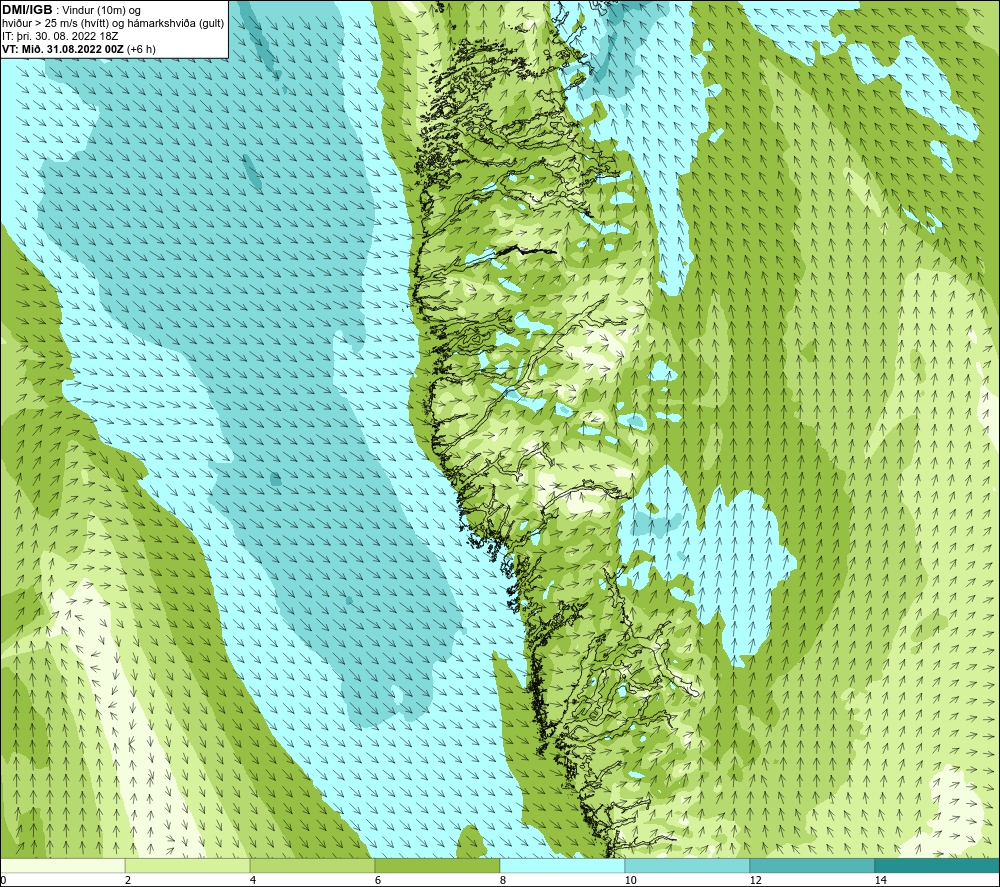Click the 0–2 pale color band in legend
Image resolution: width=1000 pixels, height=887 pixels.
[x=62, y=865]
